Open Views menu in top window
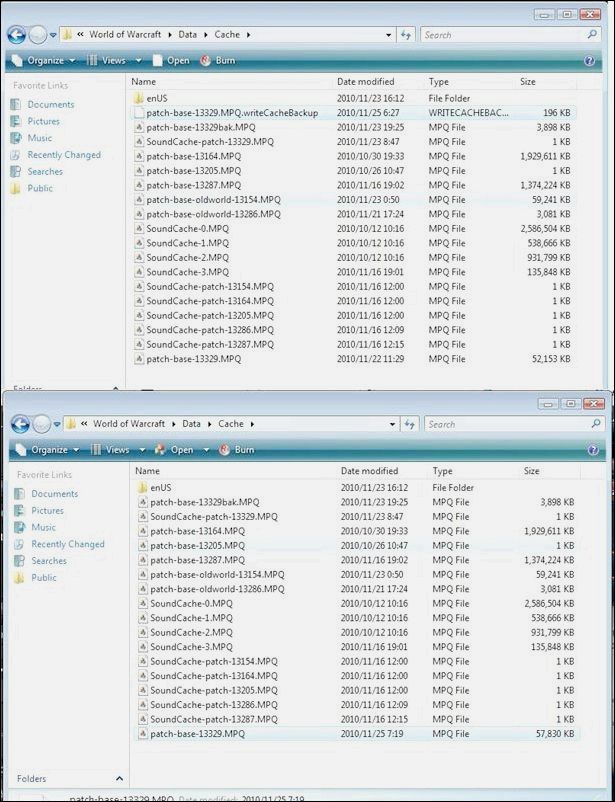Screen dimensions: 615x802 tap(114, 60)
